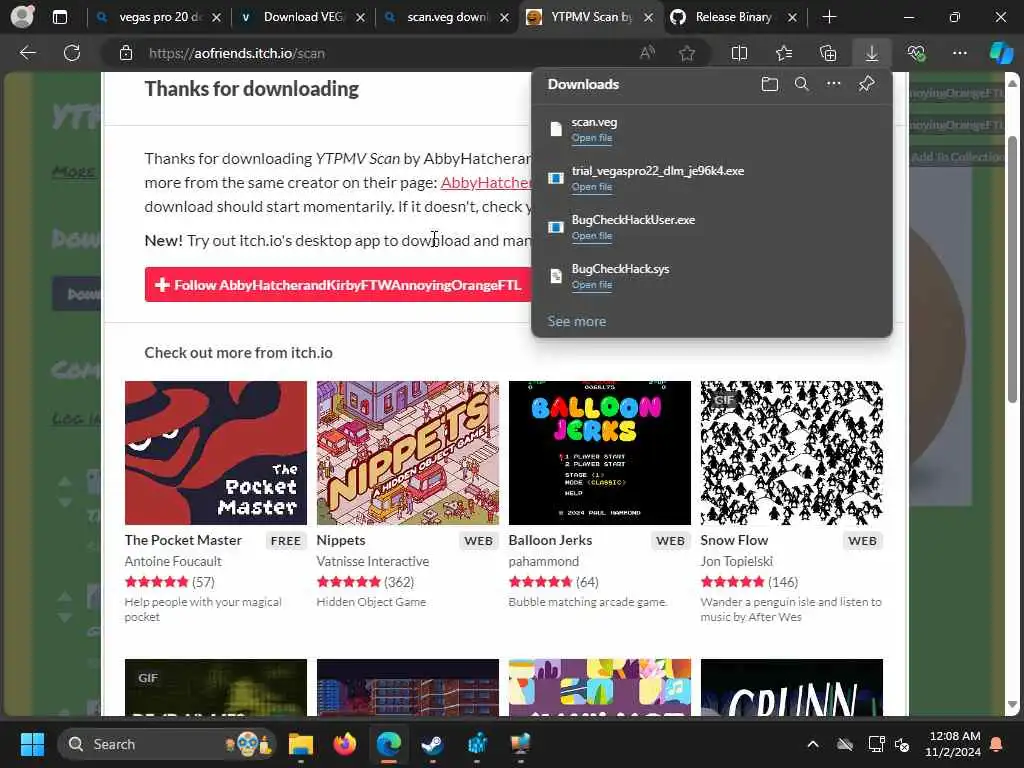Open the Favorites list icon
Viewport: 1024px width, 768px height.
click(x=784, y=54)
